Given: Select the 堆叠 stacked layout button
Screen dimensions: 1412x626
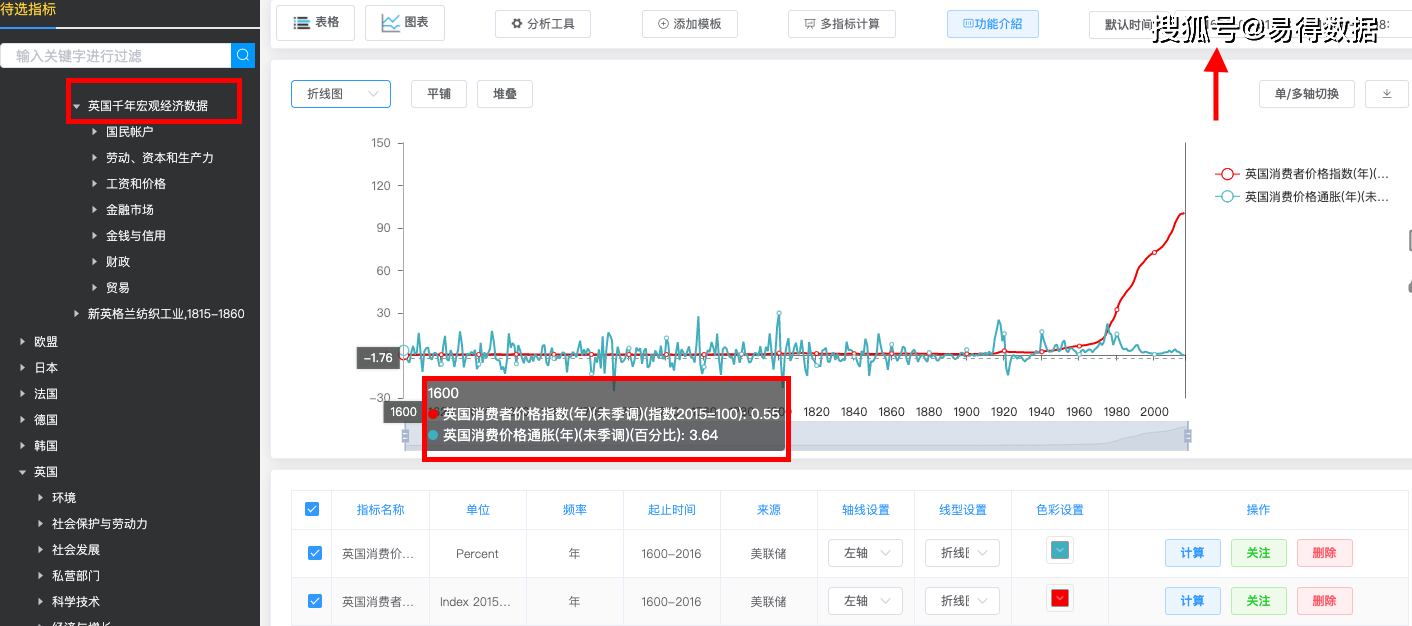Looking at the screenshot, I should click(505, 94).
